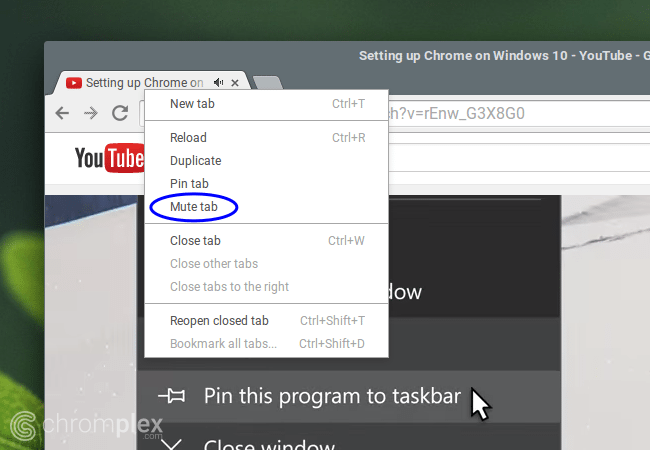The height and width of the screenshot is (450, 650).
Task: Click the YouTube favicon on the tab
Action: 74,83
